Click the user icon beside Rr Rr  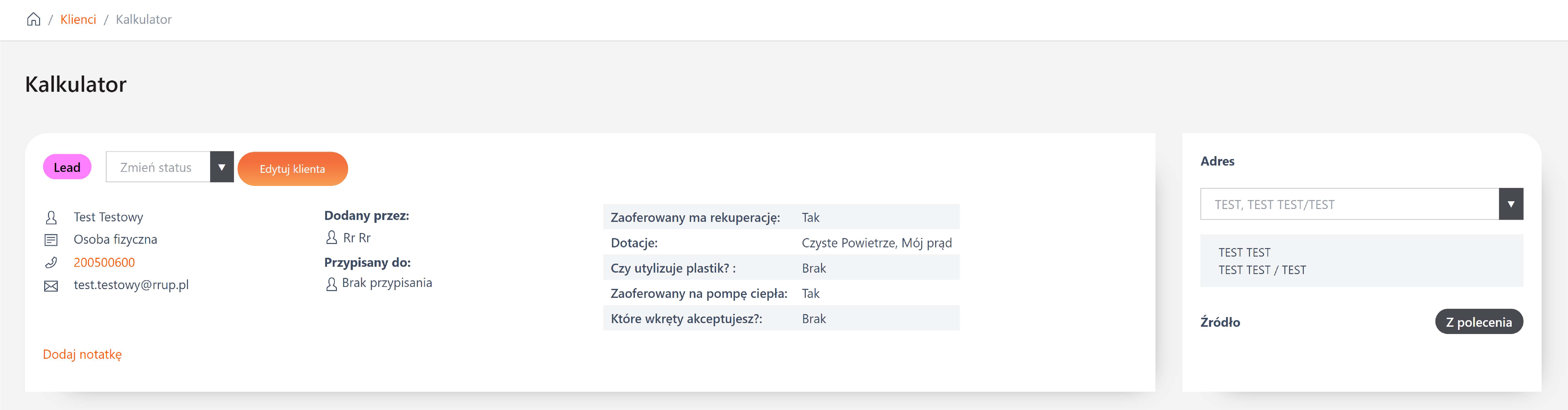pyautogui.click(x=332, y=237)
